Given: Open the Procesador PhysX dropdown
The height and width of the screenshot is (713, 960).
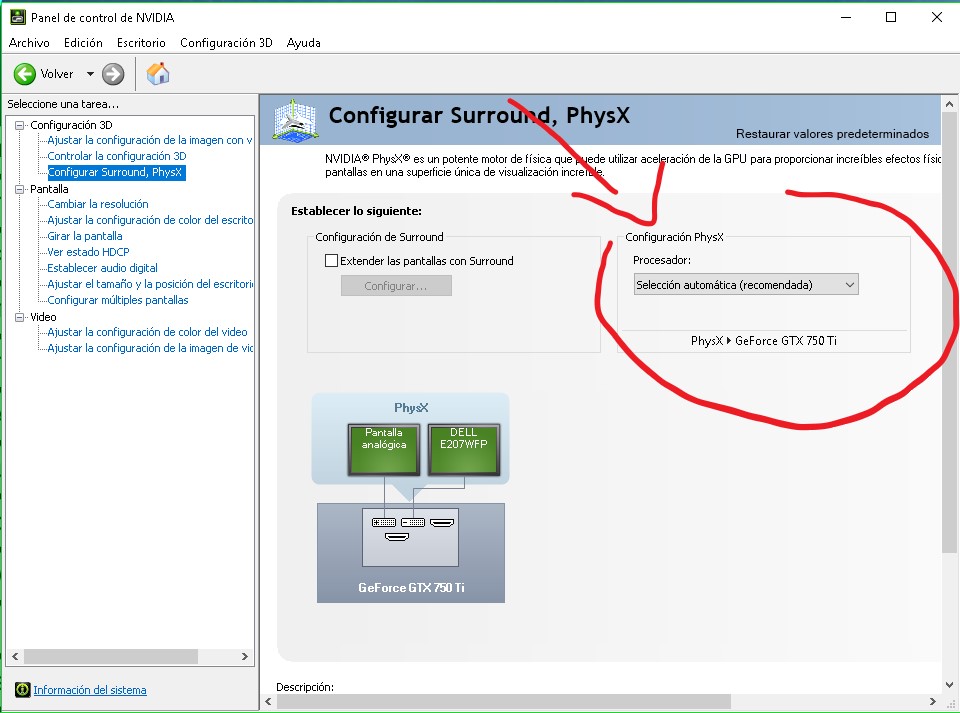Looking at the screenshot, I should click(x=746, y=285).
